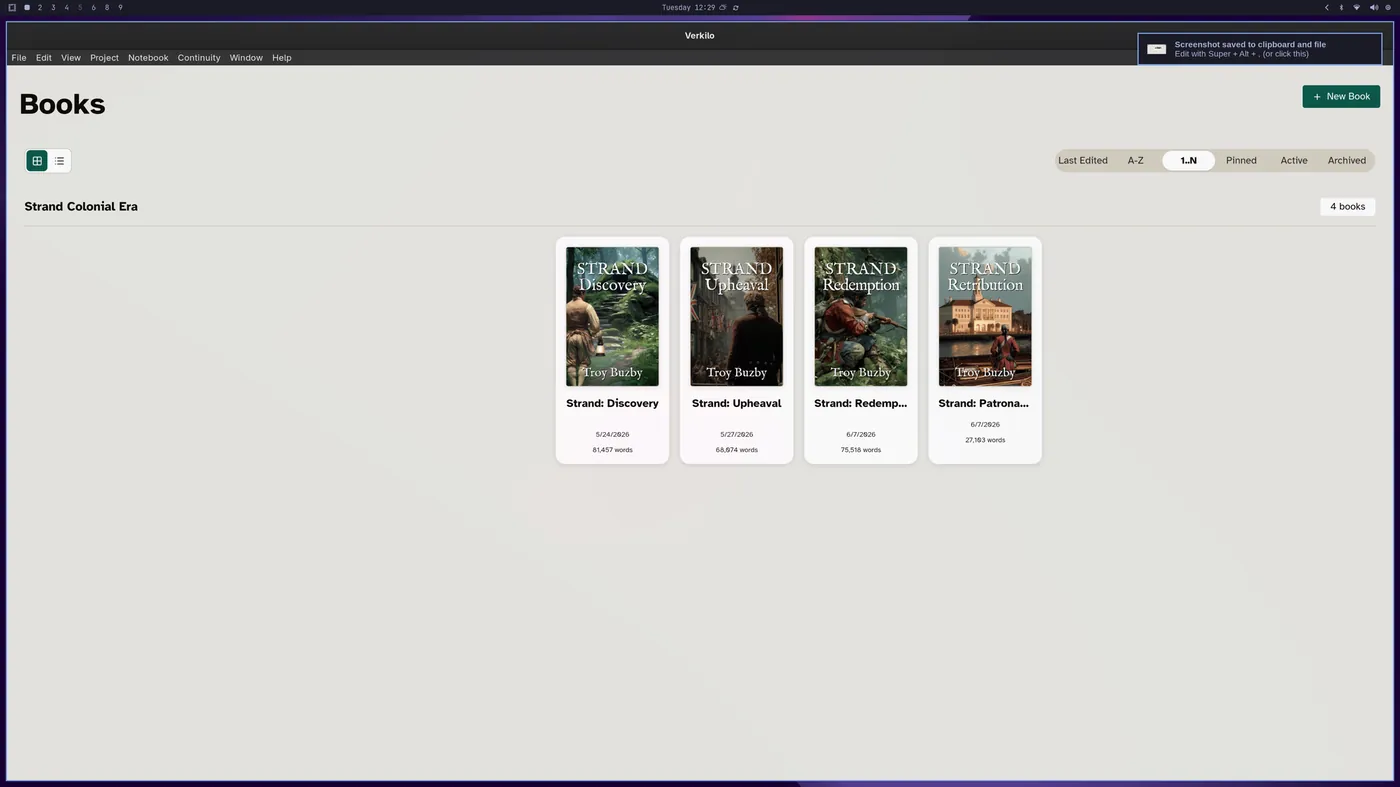Filter books by Pinned
This screenshot has width=1400, height=787.
click(x=1241, y=160)
